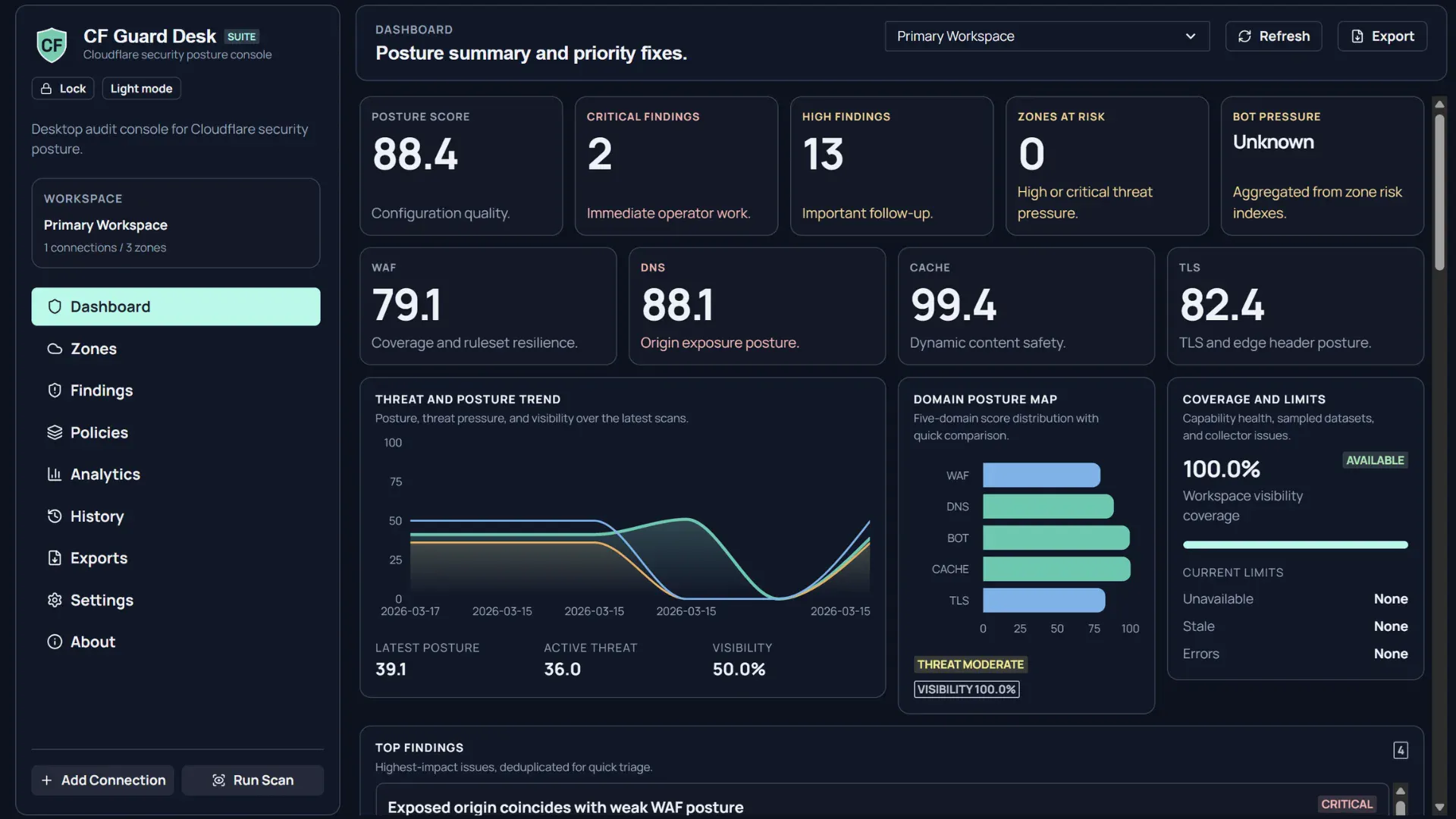Click the Bot Pressure Unknown card
This screenshot has width=1456, height=819.
point(1323,166)
